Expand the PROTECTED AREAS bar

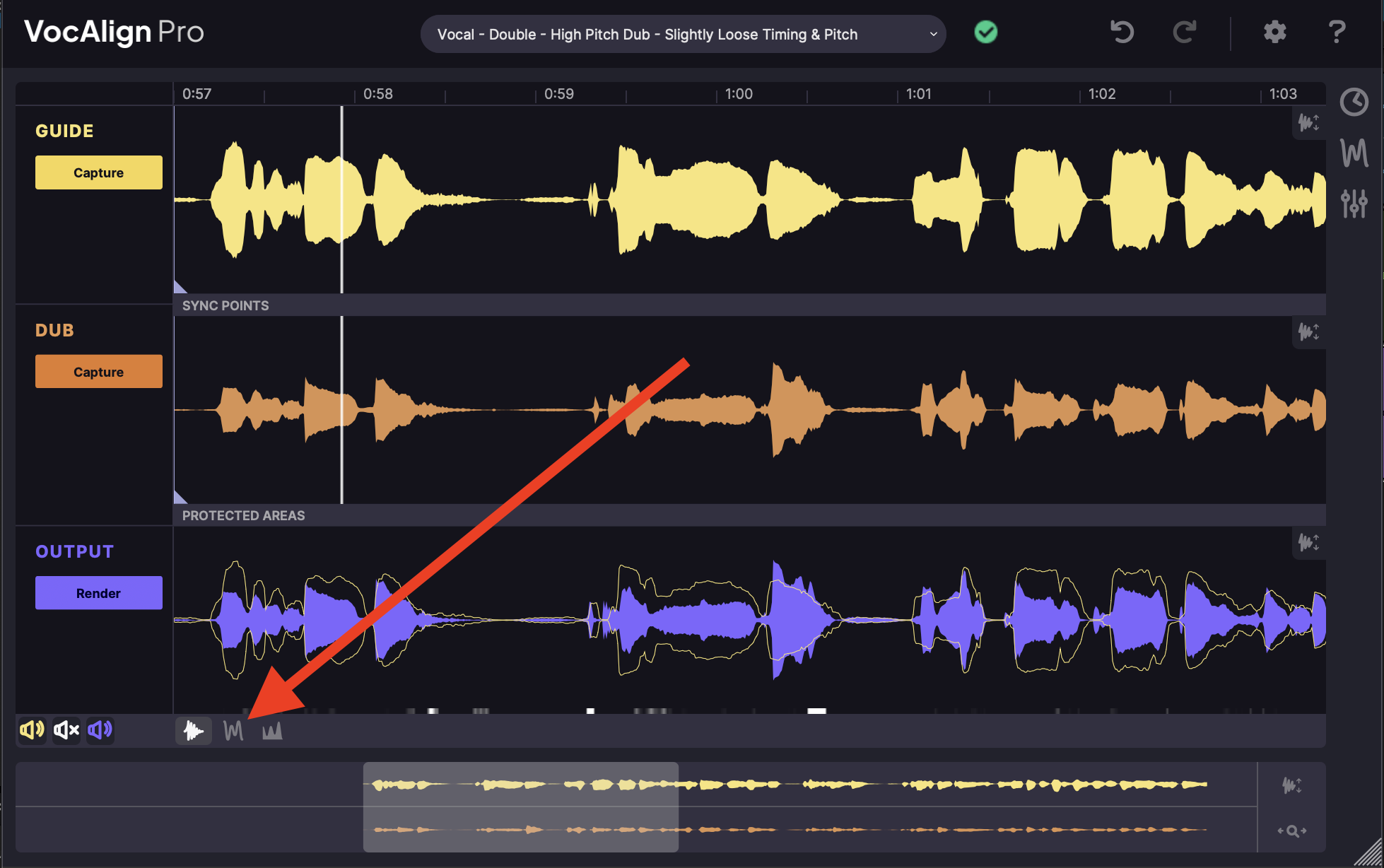pyautogui.click(x=243, y=515)
